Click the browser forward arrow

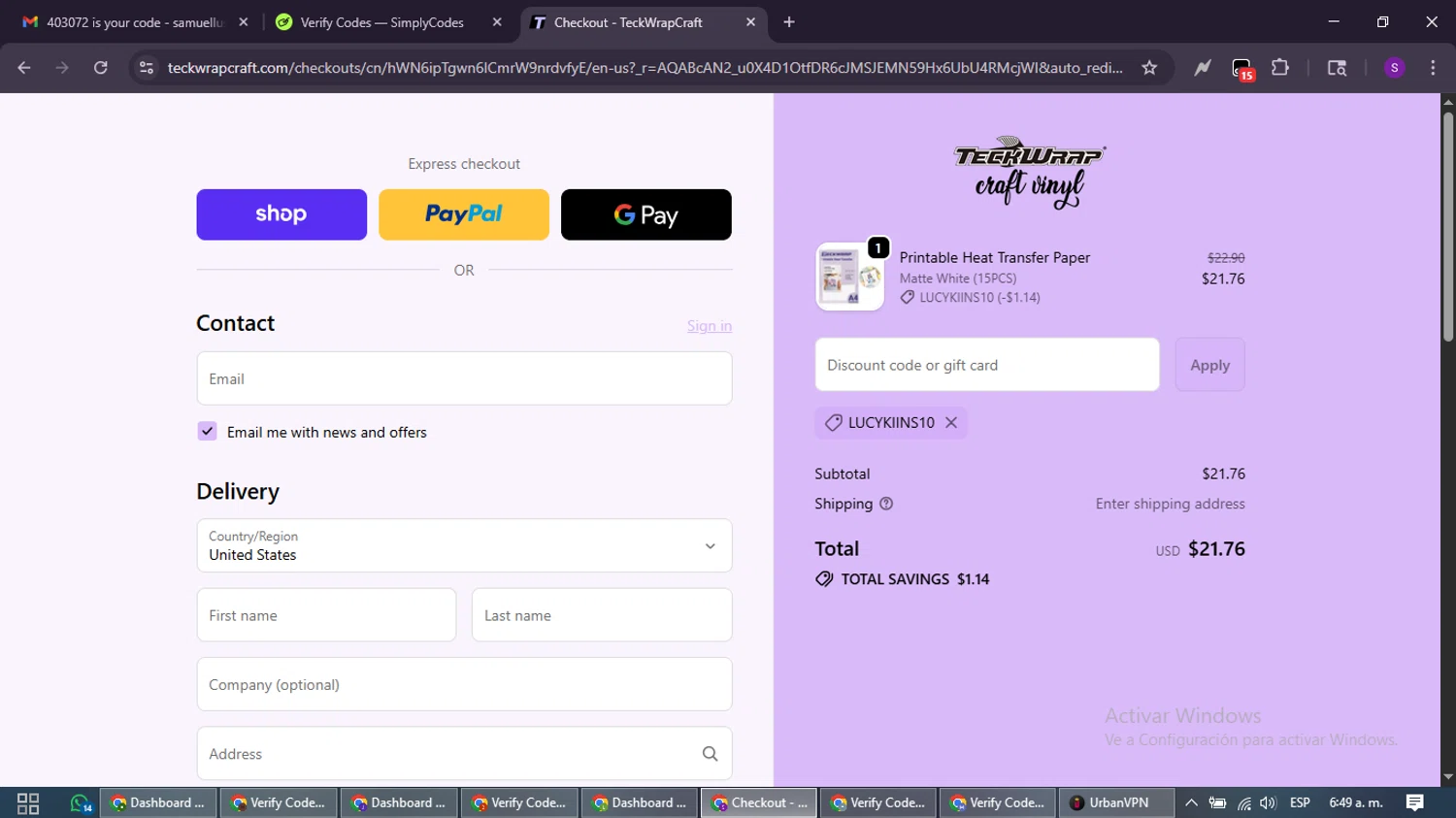point(62,68)
